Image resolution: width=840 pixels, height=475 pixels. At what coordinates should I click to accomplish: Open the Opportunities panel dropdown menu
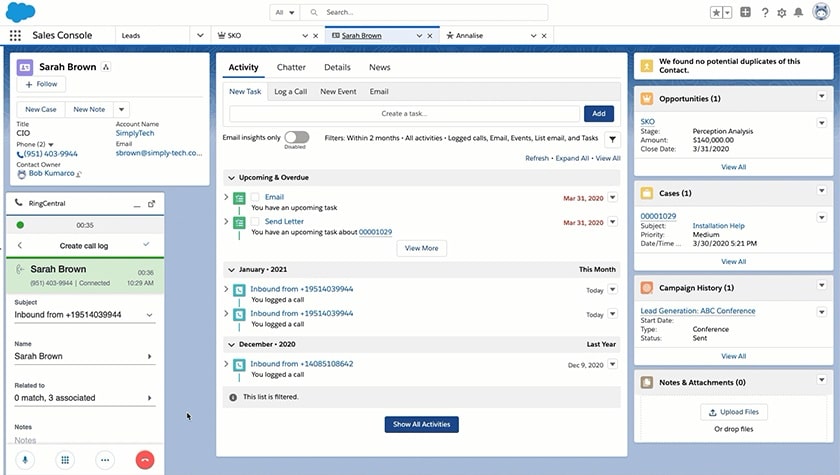coord(821,96)
